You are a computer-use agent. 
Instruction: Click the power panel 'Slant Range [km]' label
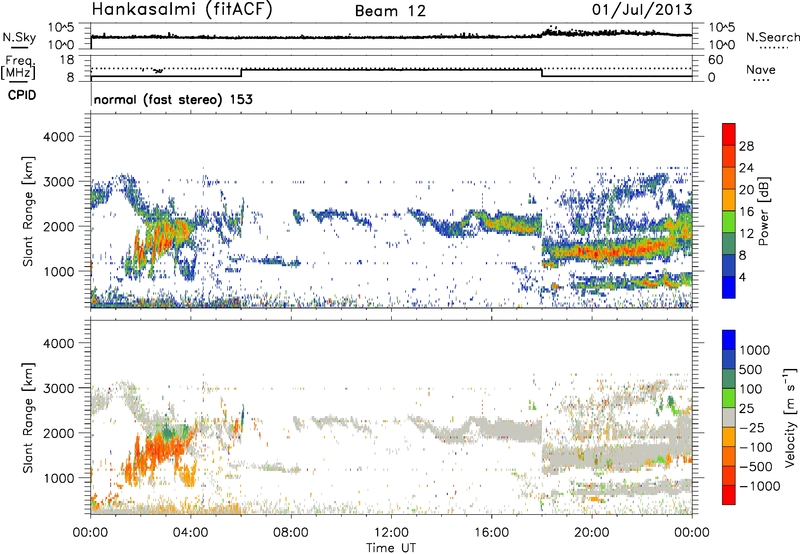pos(28,211)
